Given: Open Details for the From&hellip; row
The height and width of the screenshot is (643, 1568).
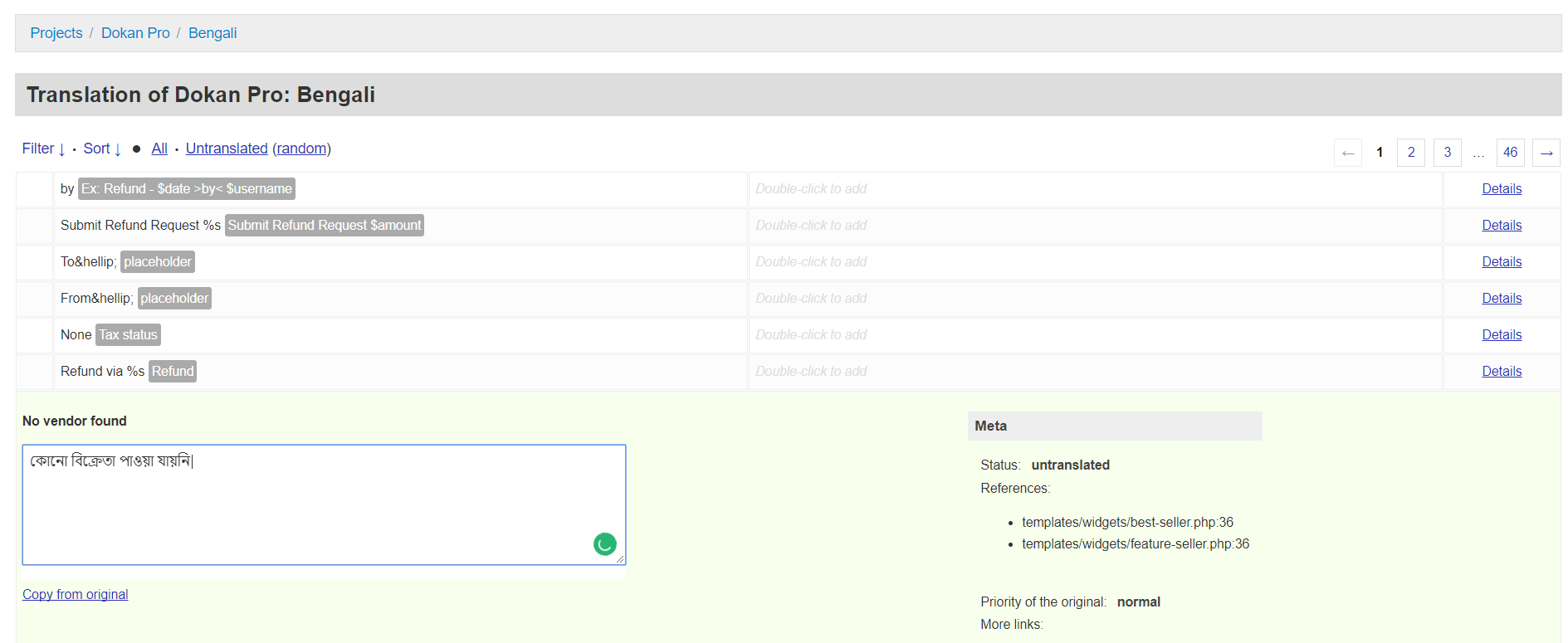Looking at the screenshot, I should (x=1502, y=299).
